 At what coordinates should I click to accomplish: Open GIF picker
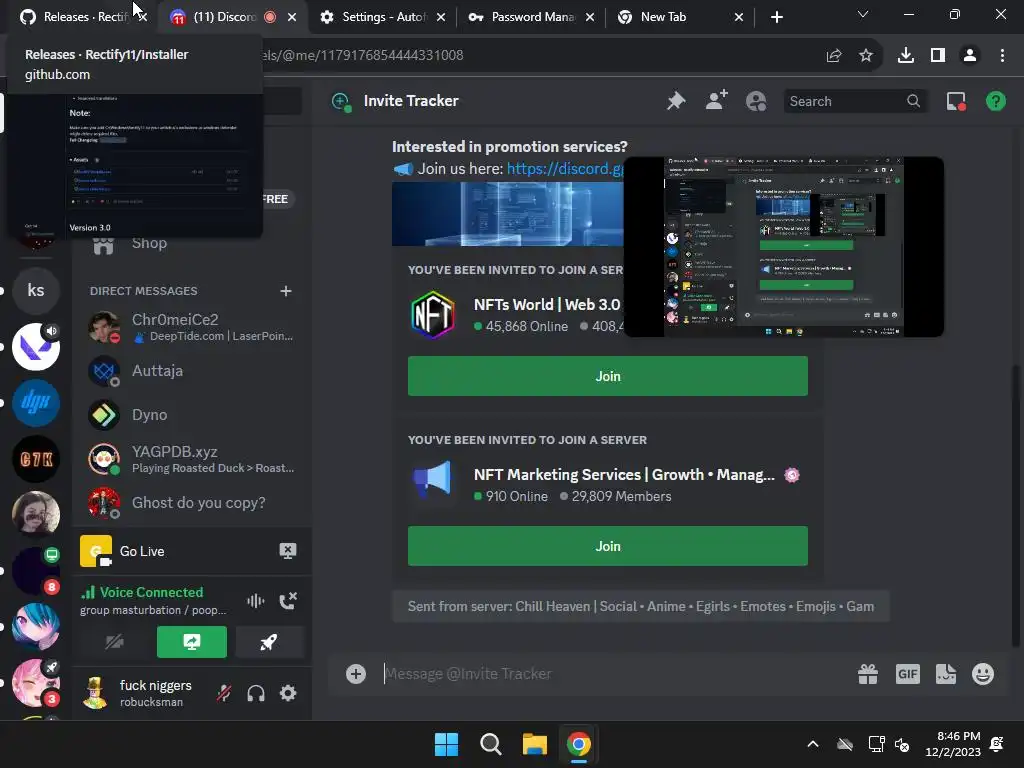[x=908, y=673]
